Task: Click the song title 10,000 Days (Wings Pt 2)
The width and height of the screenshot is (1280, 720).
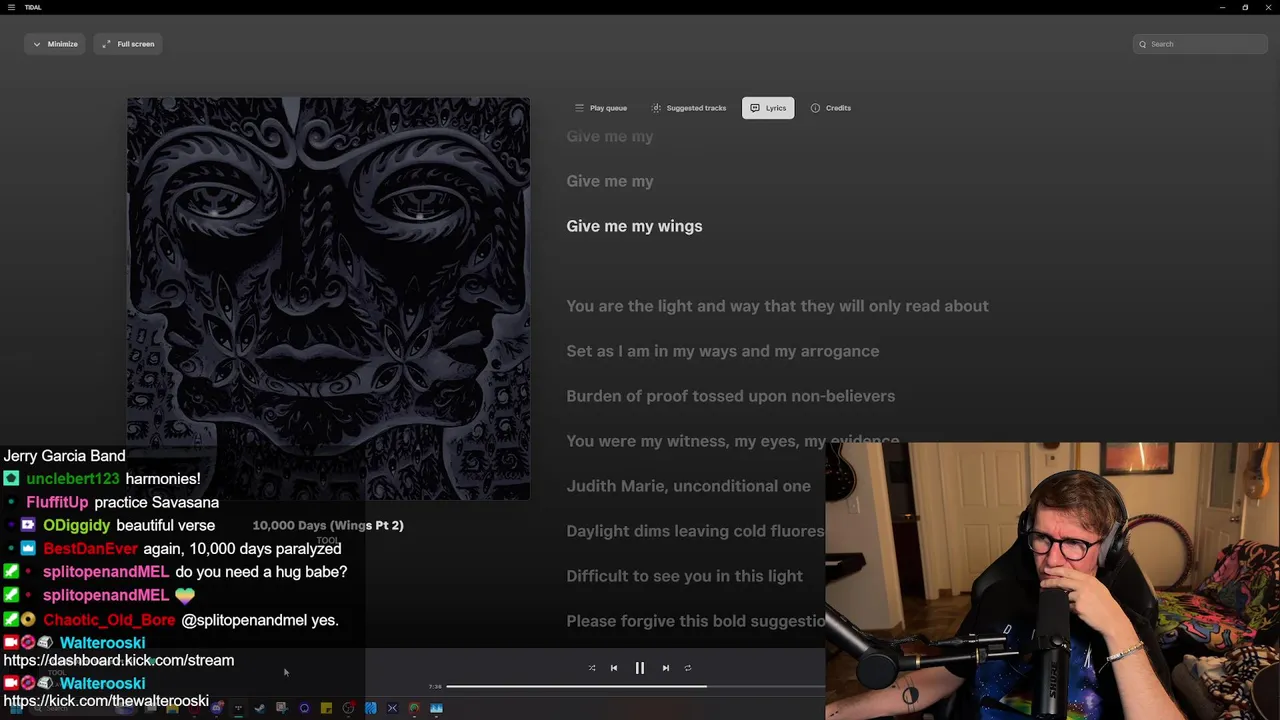Action: [x=328, y=525]
